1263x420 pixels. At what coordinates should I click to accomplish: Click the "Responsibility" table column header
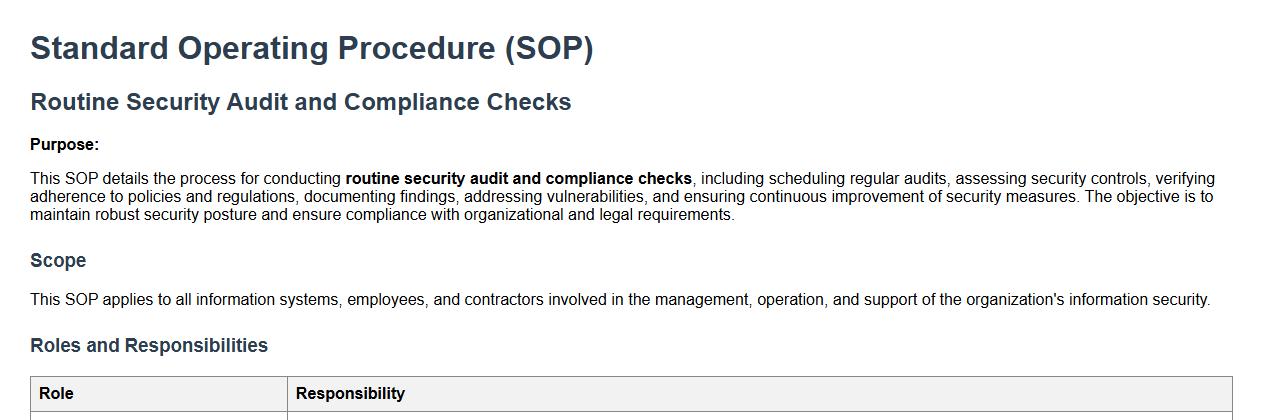click(x=350, y=394)
